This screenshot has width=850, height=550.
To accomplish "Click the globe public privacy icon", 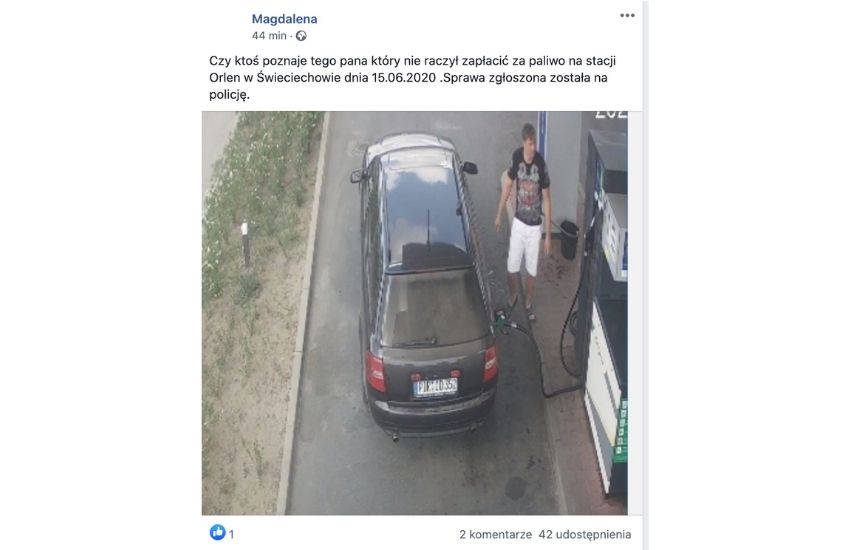I will pos(301,36).
